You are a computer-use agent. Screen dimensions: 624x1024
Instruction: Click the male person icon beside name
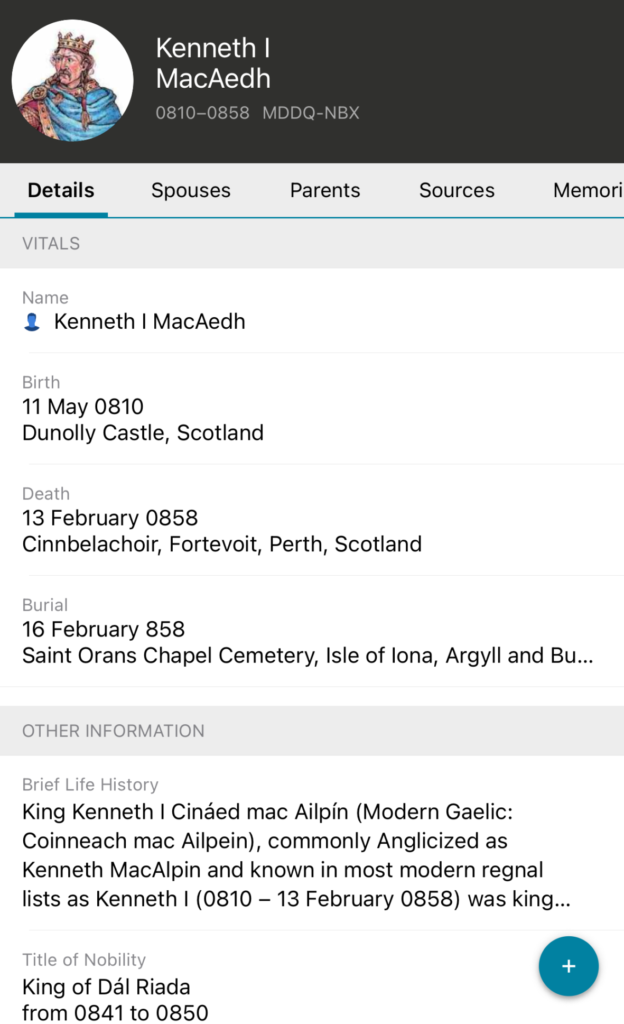(32, 322)
